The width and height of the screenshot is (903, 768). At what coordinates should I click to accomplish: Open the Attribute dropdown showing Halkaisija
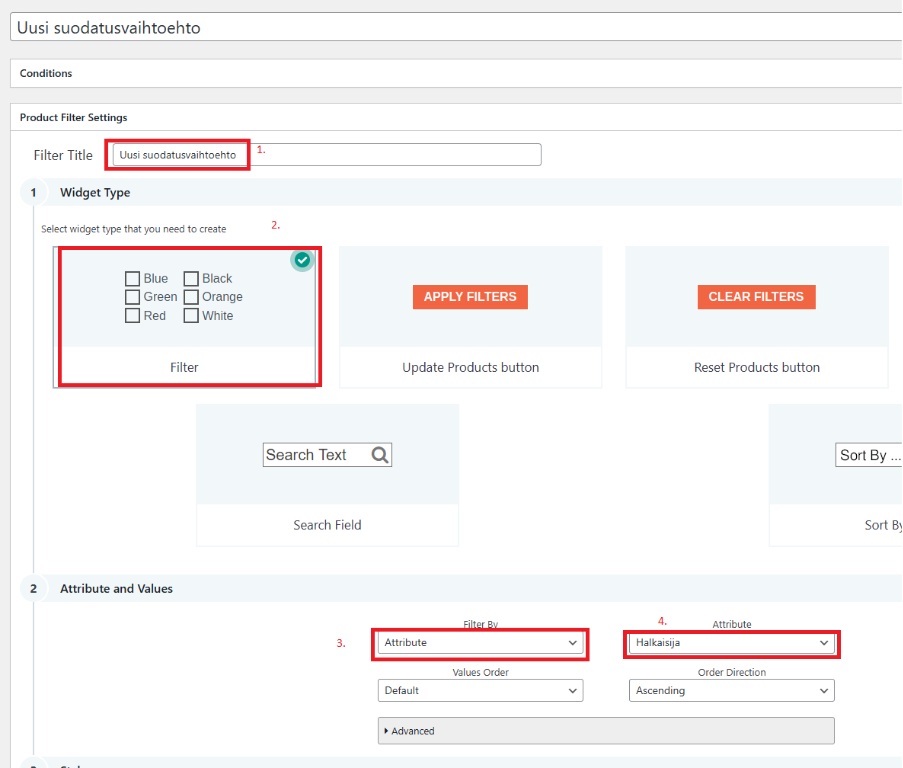tap(731, 642)
